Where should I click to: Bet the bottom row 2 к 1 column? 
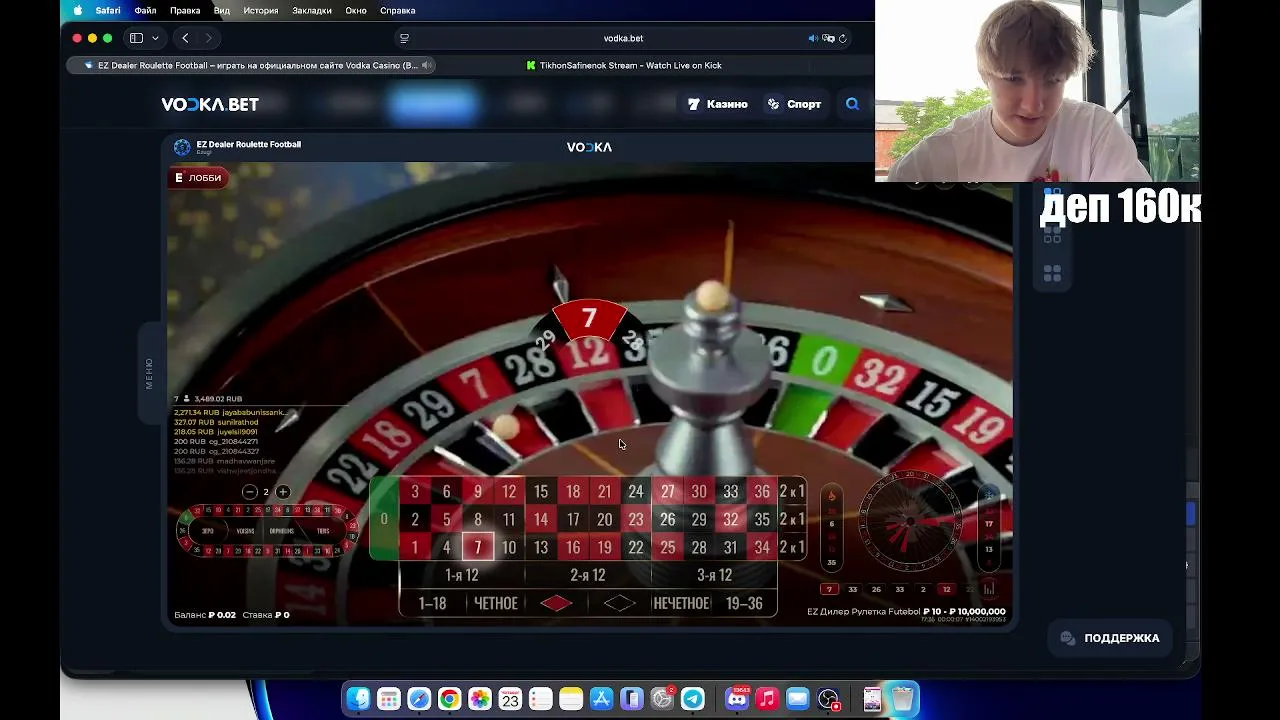[792, 547]
